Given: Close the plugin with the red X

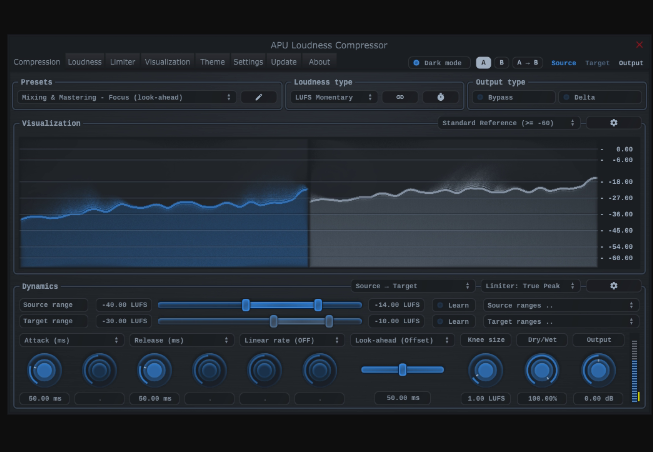Looking at the screenshot, I should (x=639, y=45).
